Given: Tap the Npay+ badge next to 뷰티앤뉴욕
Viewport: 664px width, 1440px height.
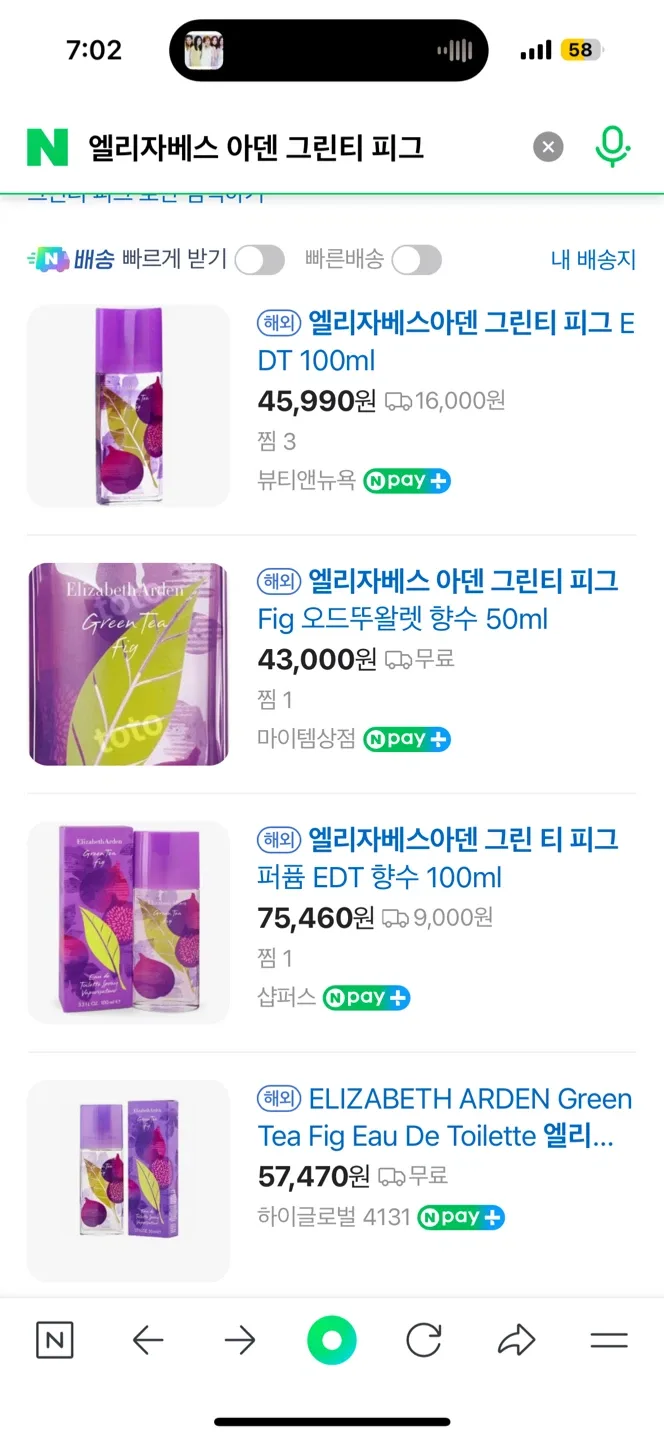Looking at the screenshot, I should (406, 481).
